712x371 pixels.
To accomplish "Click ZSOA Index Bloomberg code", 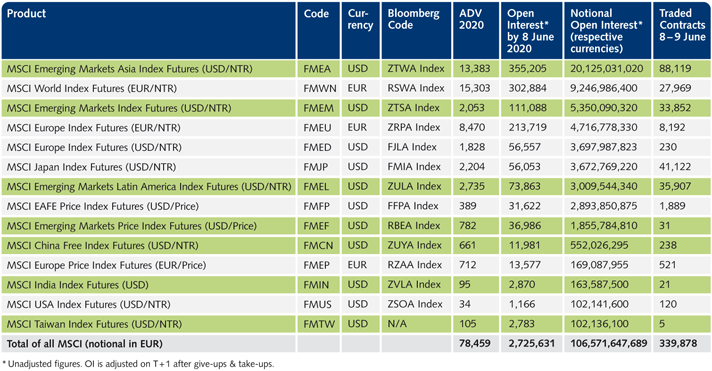I will click(x=415, y=304).
